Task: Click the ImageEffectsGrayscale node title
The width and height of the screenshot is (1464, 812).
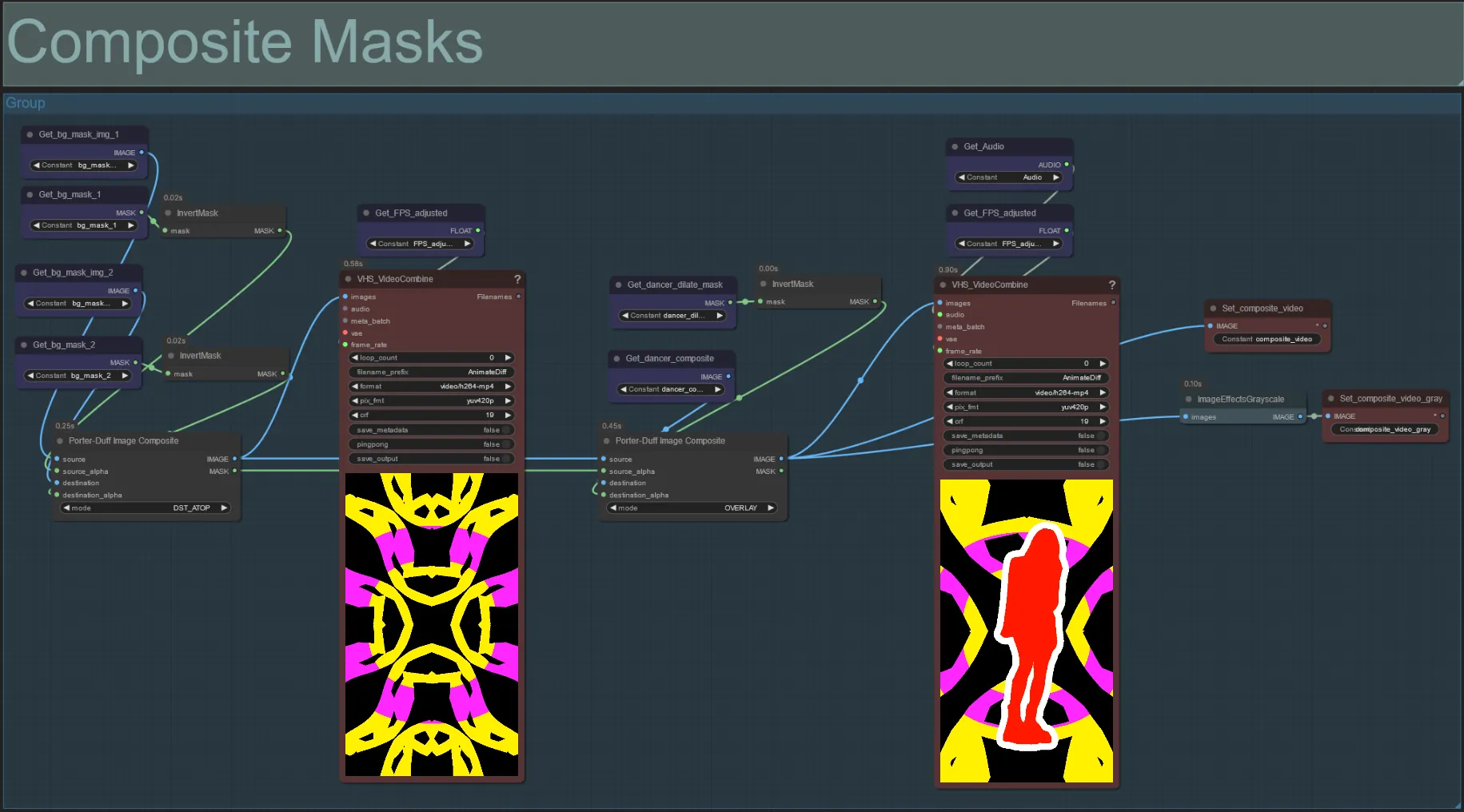Action: click(1241, 399)
